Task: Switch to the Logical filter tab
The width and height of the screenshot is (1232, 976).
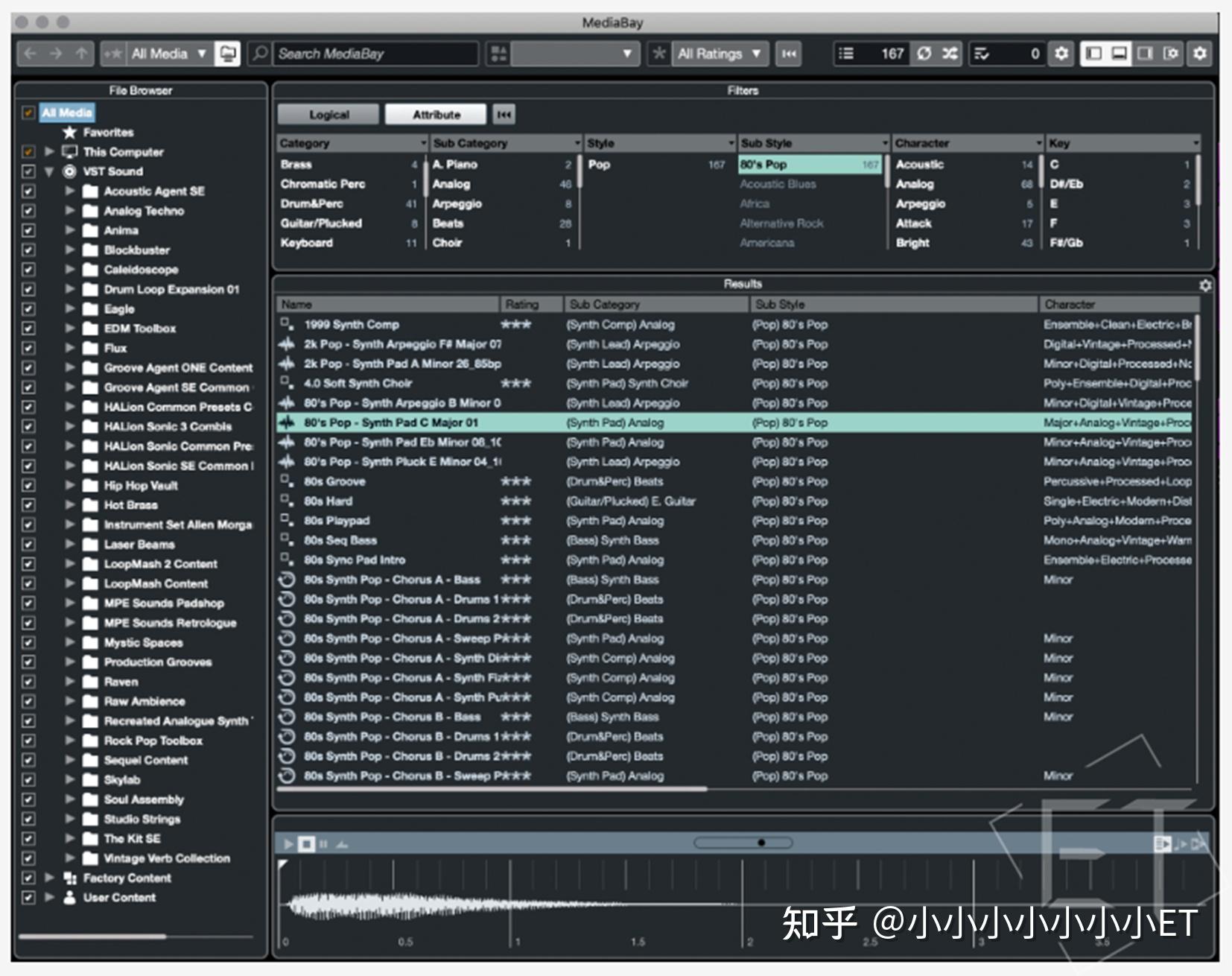Action: click(328, 114)
